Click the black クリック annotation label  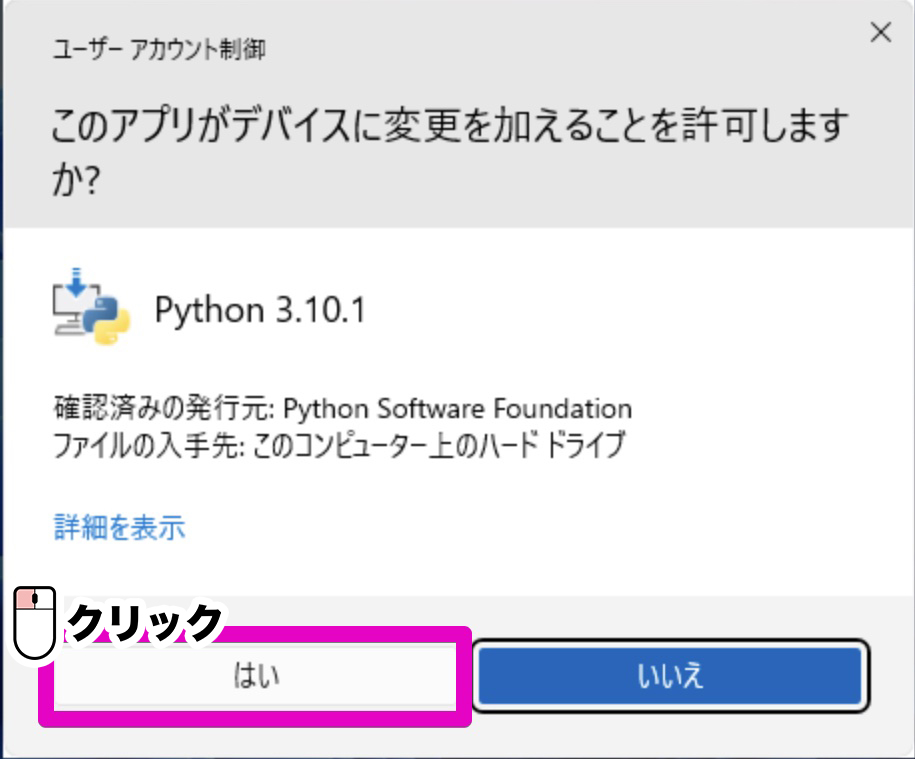tap(144, 622)
